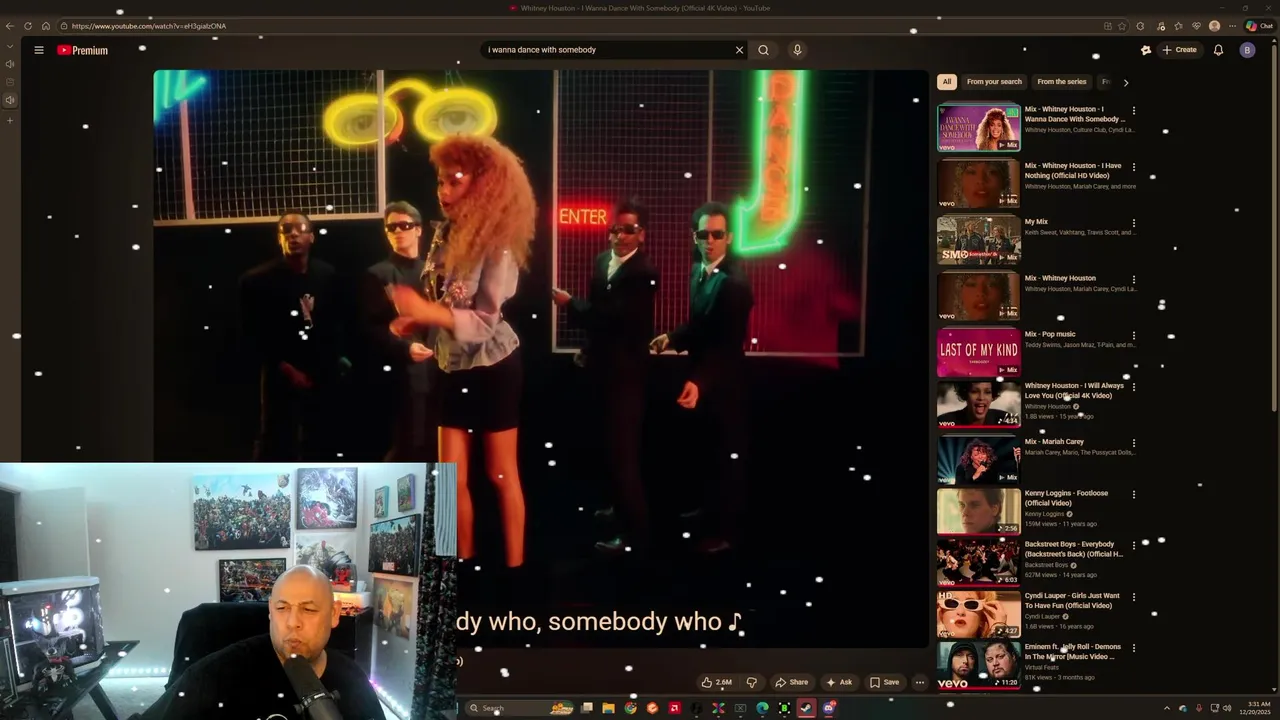Open the account avatar menu

[x=1247, y=50]
